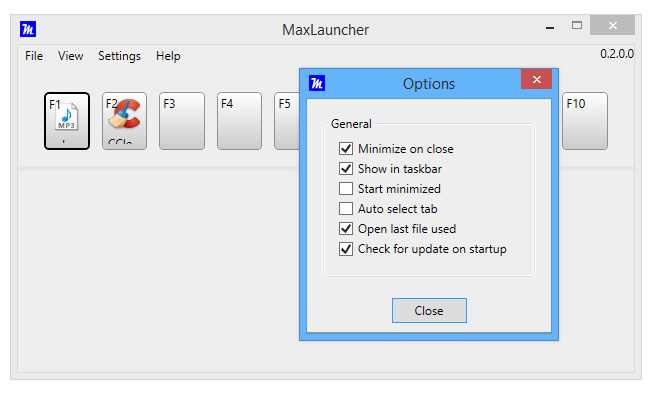Uncheck Show in taskbar
Screen dimensions: 663x397
click(x=346, y=169)
